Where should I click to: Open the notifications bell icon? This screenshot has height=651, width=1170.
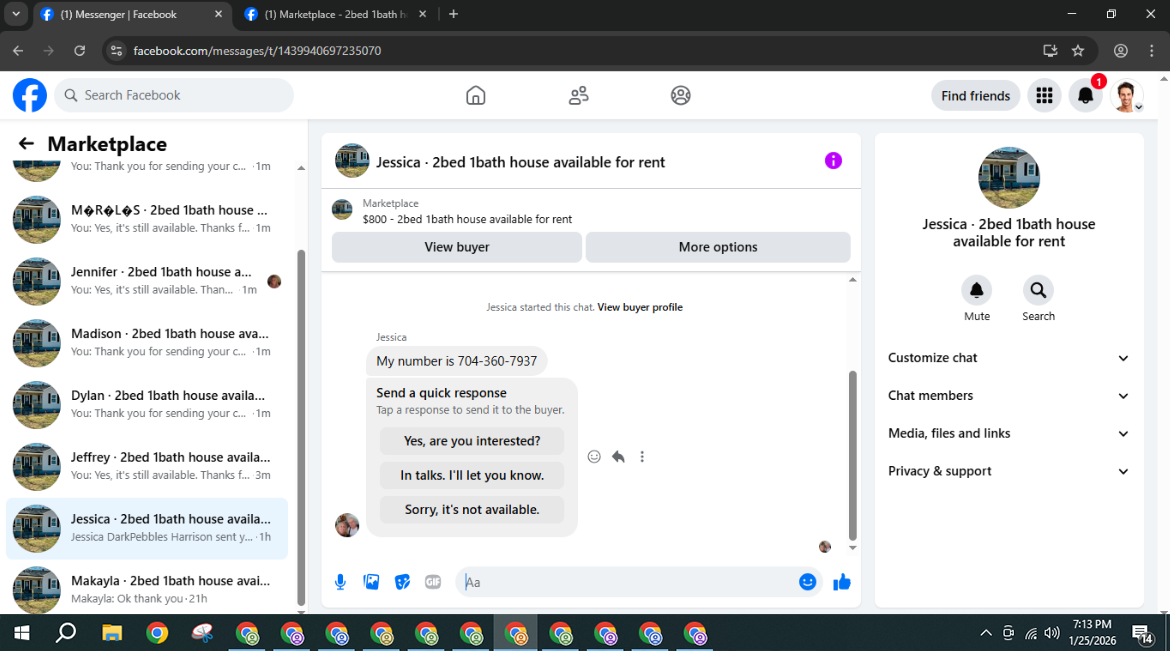[x=1086, y=96]
